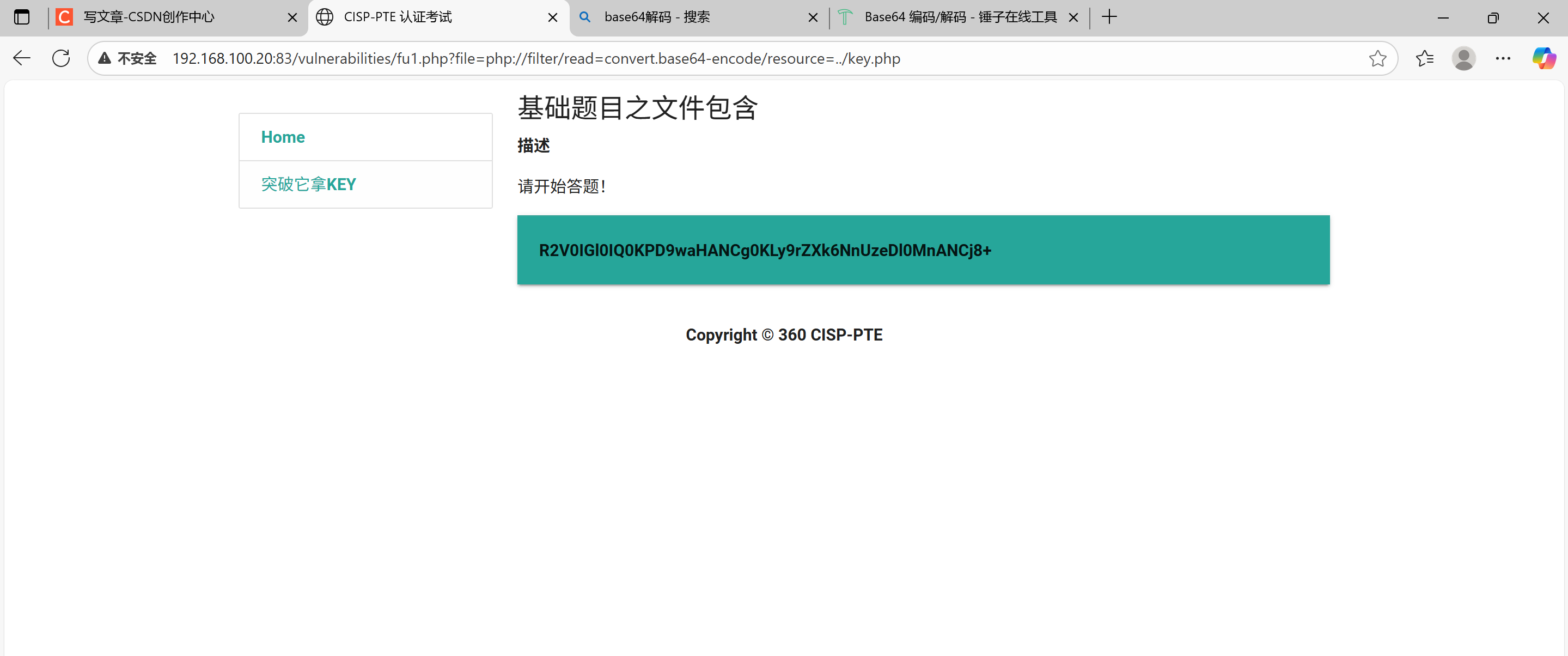
Task: Click the Home sidebar link
Action: [283, 137]
